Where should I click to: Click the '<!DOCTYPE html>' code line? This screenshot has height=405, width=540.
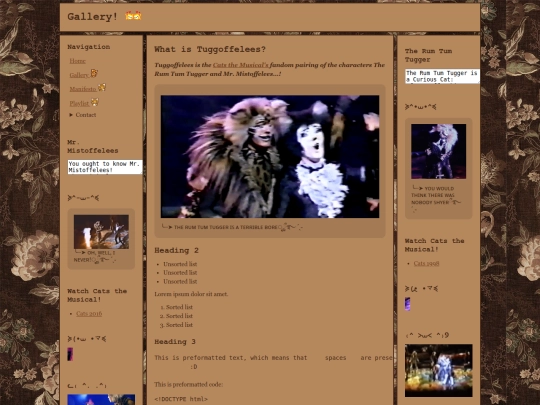tap(181, 399)
